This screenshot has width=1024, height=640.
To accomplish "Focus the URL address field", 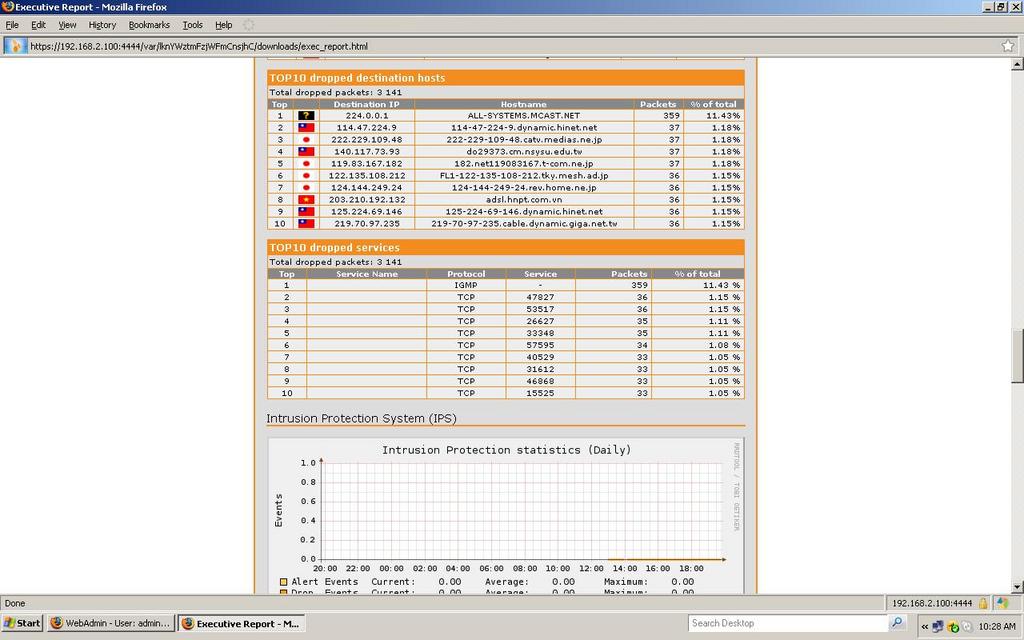I will [513, 46].
